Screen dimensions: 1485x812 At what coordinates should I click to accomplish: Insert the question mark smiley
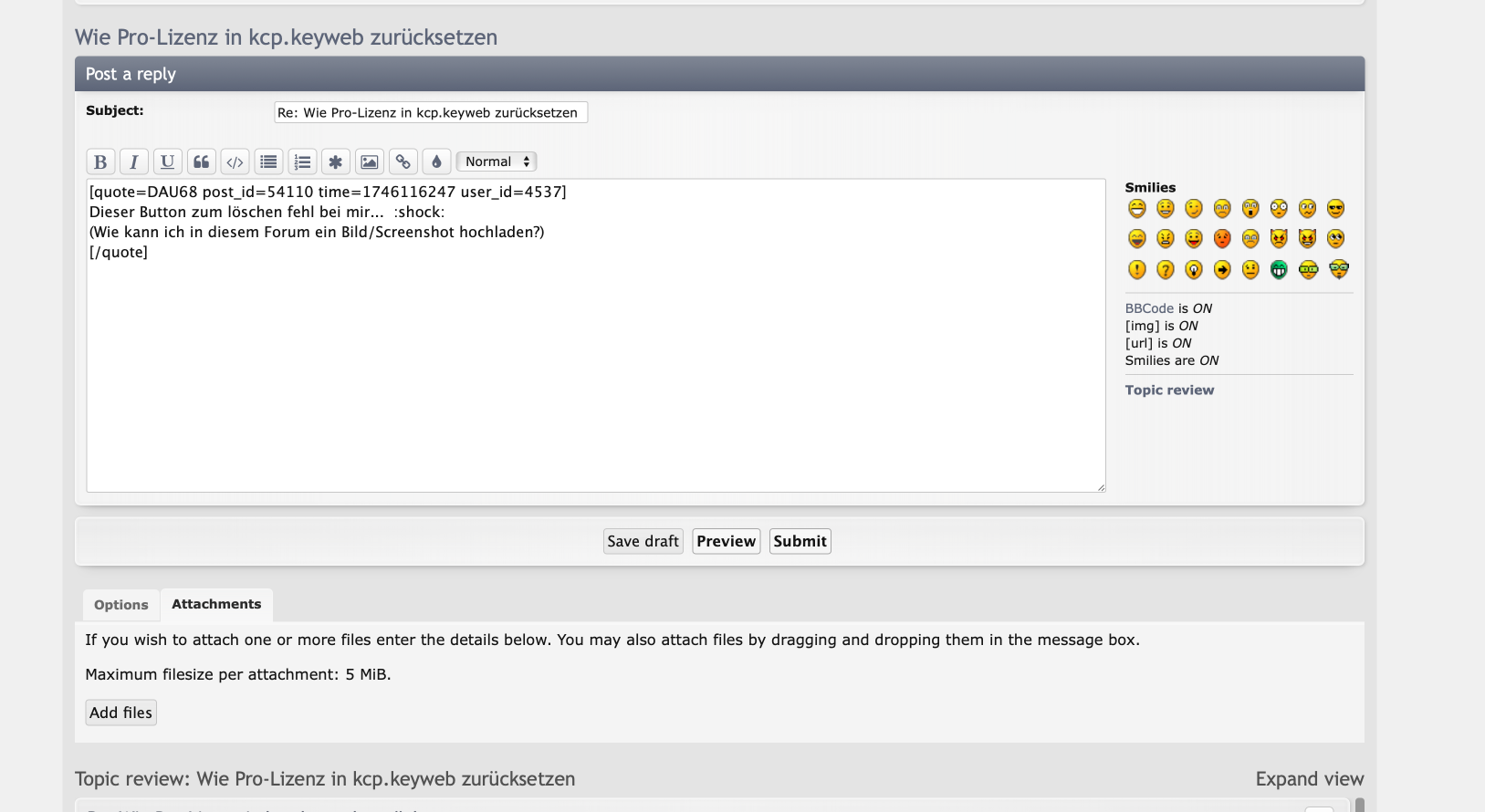click(1165, 270)
